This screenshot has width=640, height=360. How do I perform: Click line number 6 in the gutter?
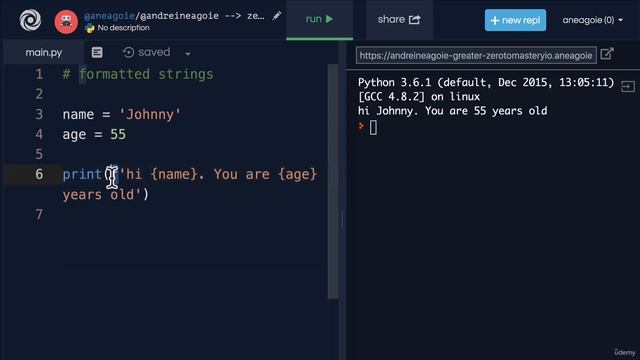coord(39,174)
